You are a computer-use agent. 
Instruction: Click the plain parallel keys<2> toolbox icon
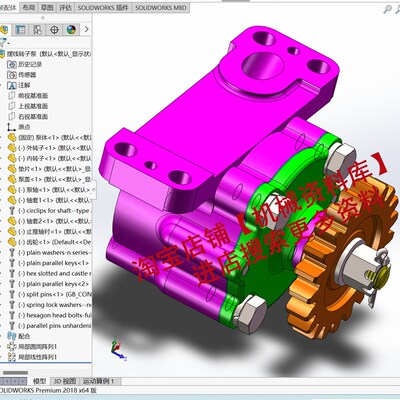click(12, 284)
